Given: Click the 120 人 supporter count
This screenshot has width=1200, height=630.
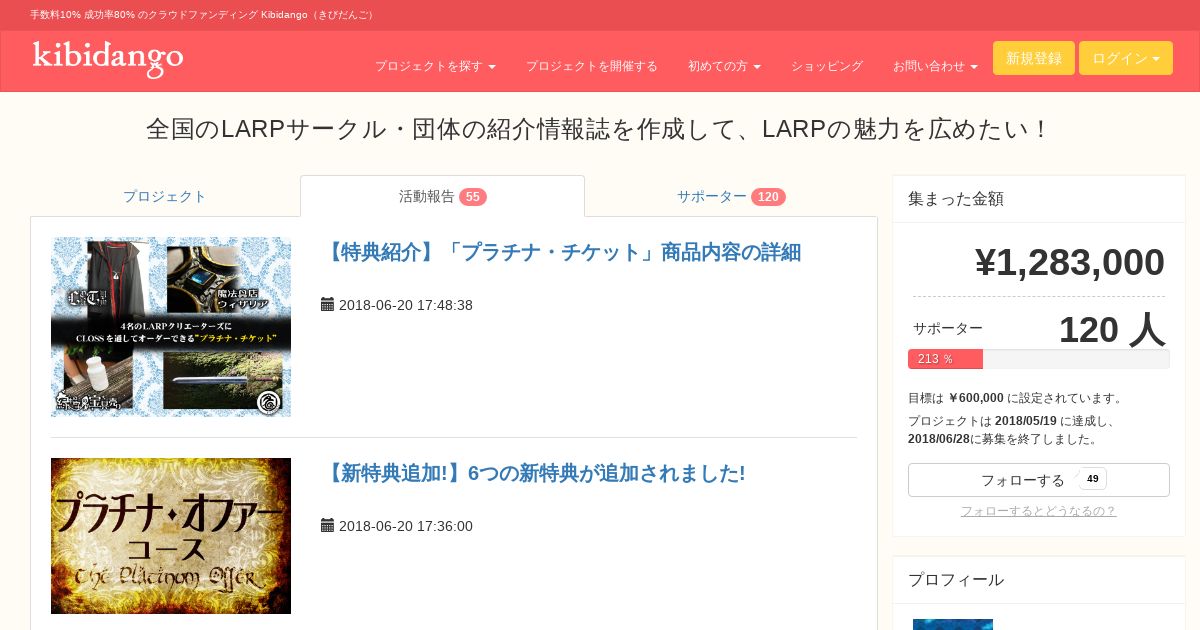Looking at the screenshot, I should point(1112,329).
